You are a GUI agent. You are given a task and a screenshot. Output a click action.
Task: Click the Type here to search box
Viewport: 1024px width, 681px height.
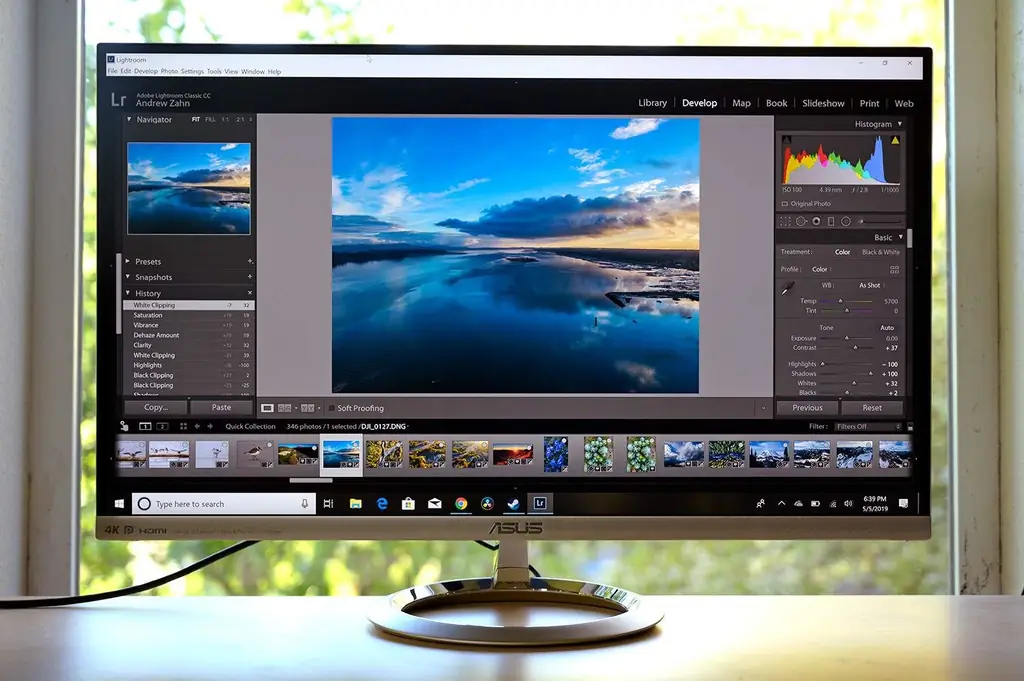pyautogui.click(x=224, y=503)
